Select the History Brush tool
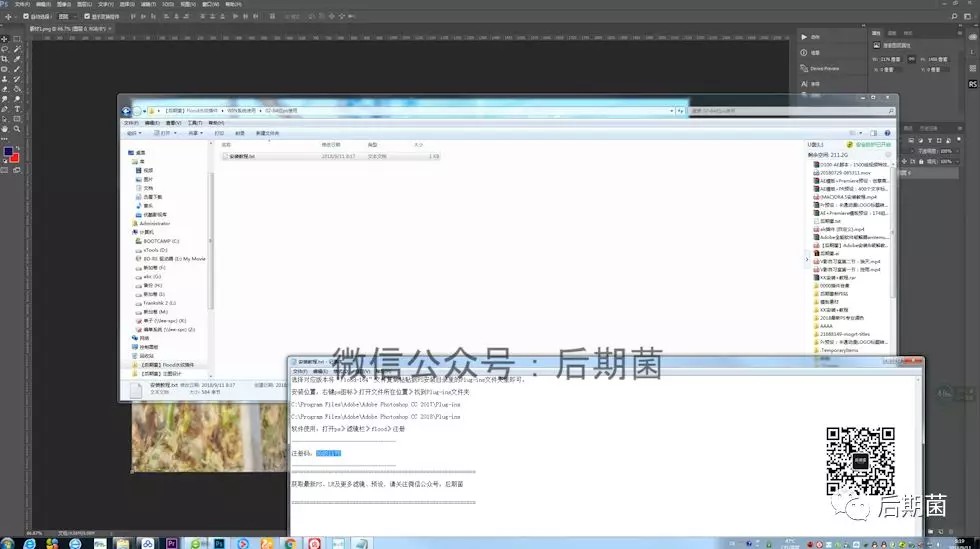Image resolution: width=980 pixels, height=549 pixels. point(17,79)
